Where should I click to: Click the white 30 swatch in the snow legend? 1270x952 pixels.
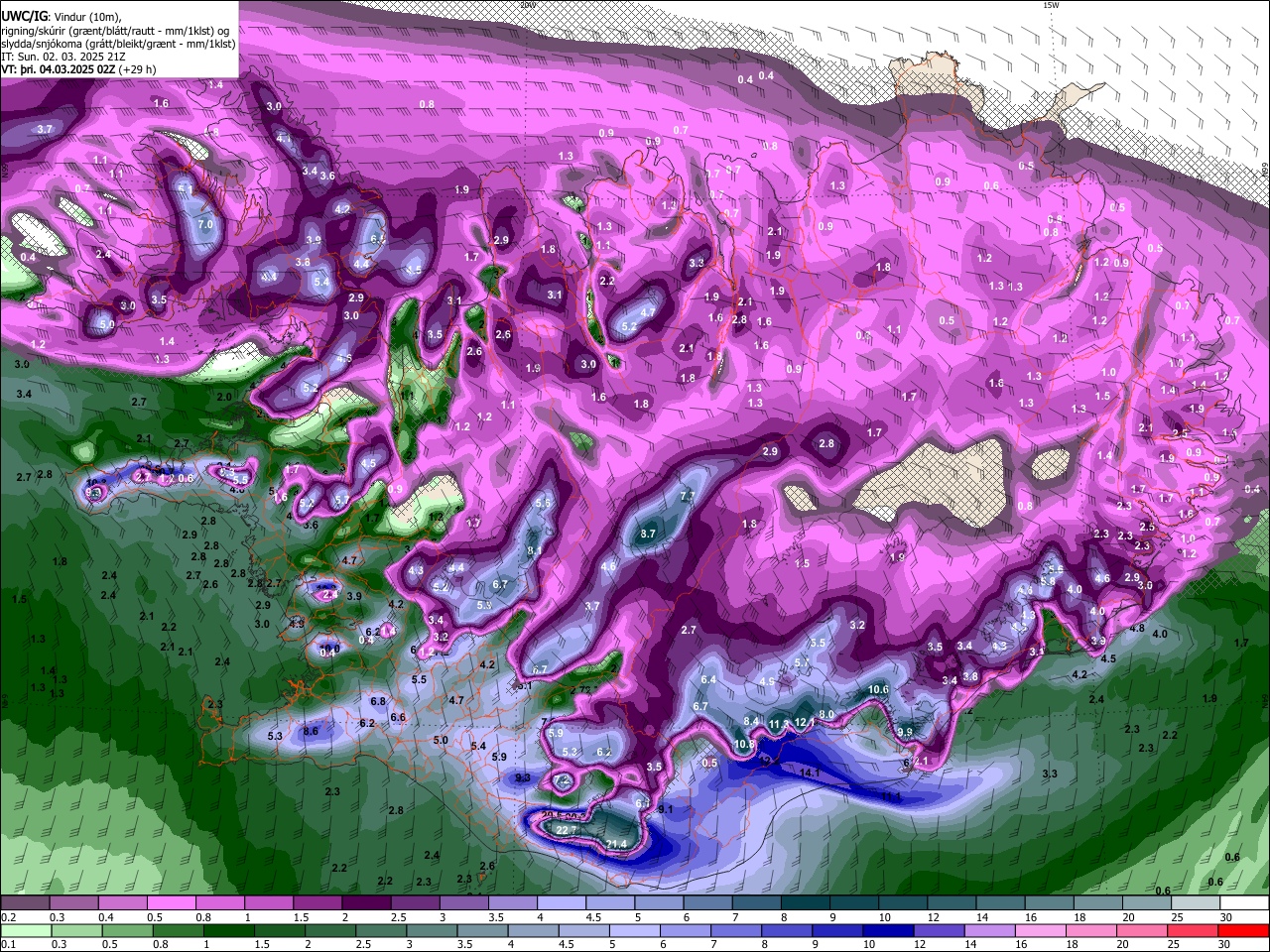tap(1244, 903)
